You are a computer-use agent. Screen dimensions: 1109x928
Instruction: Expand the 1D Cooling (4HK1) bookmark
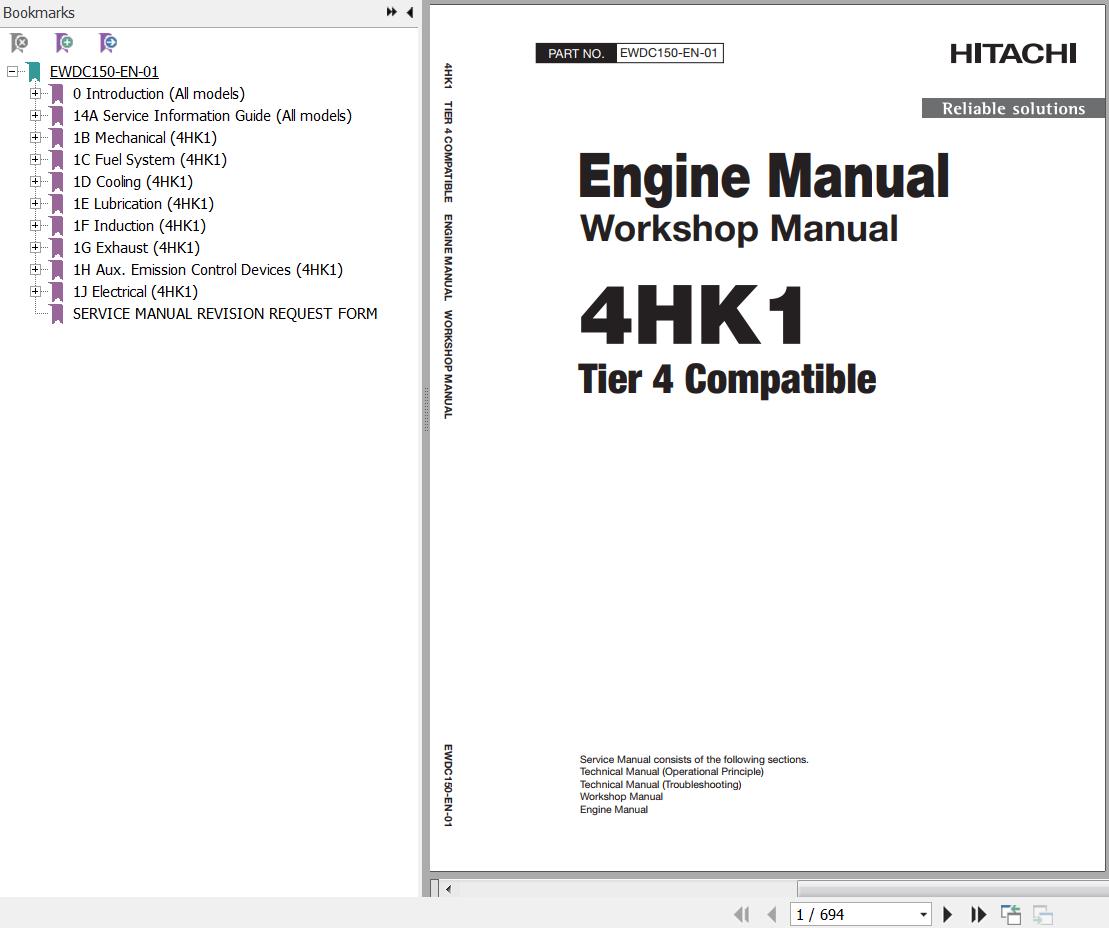pos(35,181)
